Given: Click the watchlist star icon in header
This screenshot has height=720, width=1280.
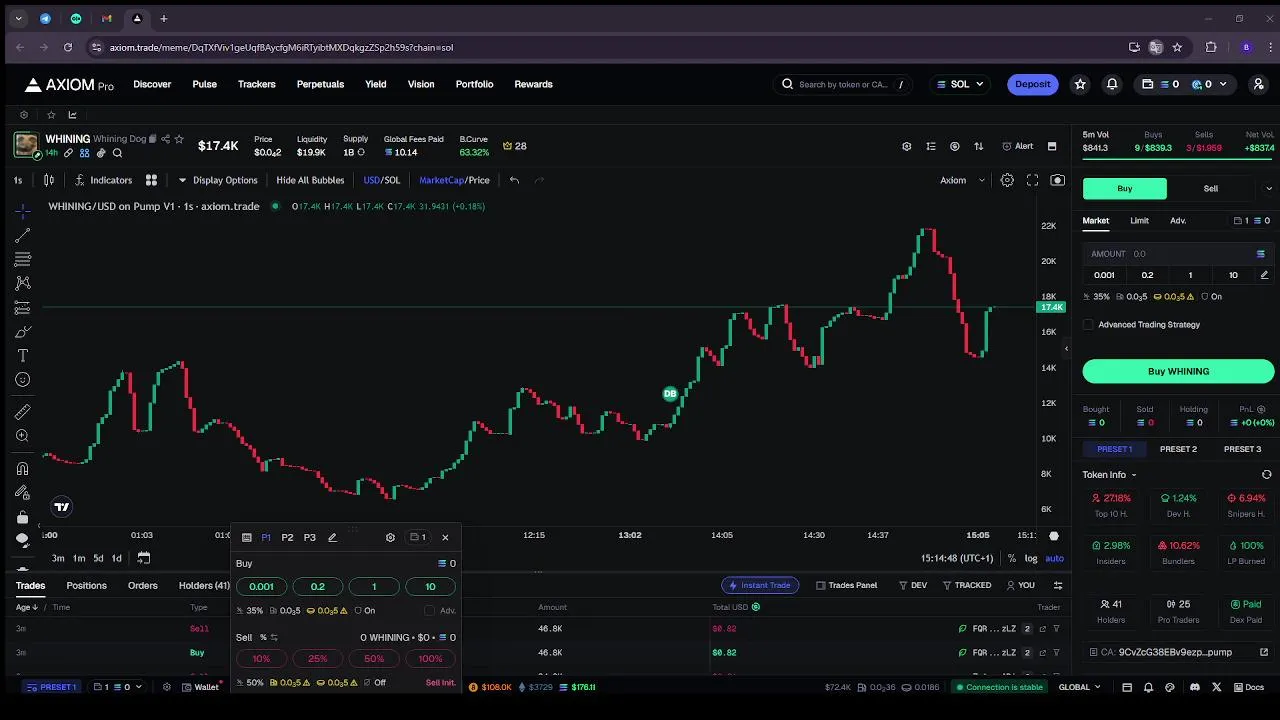Looking at the screenshot, I should coord(1080,84).
